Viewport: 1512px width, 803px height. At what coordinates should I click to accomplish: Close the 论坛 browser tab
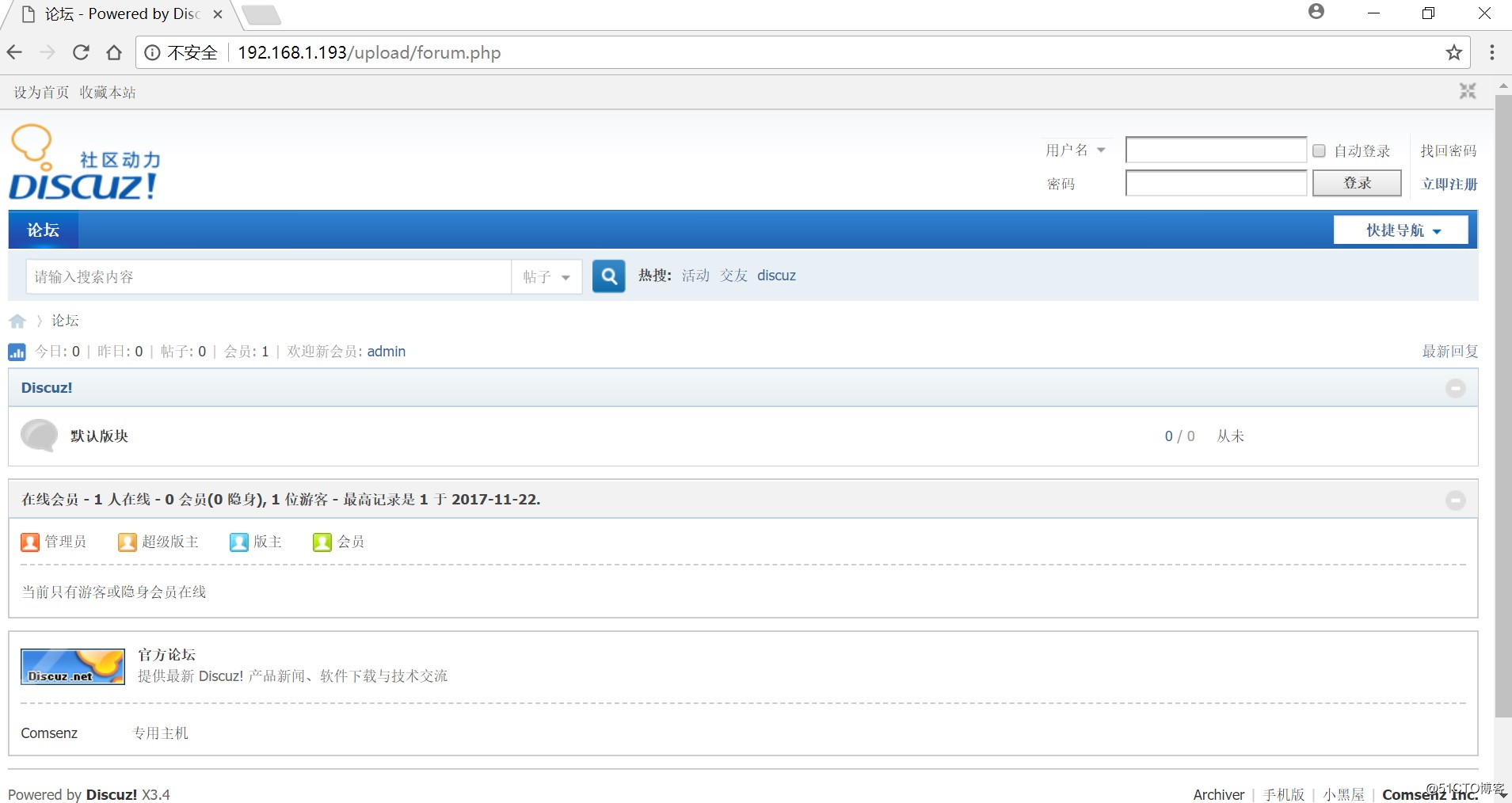218,14
